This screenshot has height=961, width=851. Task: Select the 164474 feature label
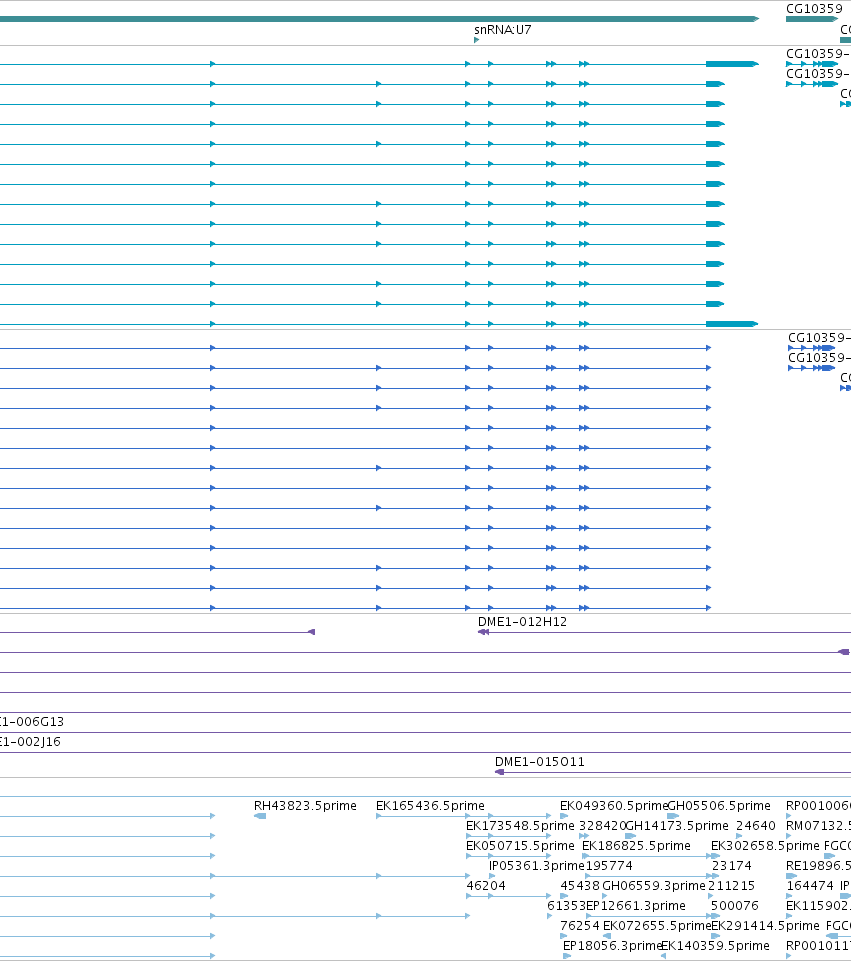pos(810,886)
